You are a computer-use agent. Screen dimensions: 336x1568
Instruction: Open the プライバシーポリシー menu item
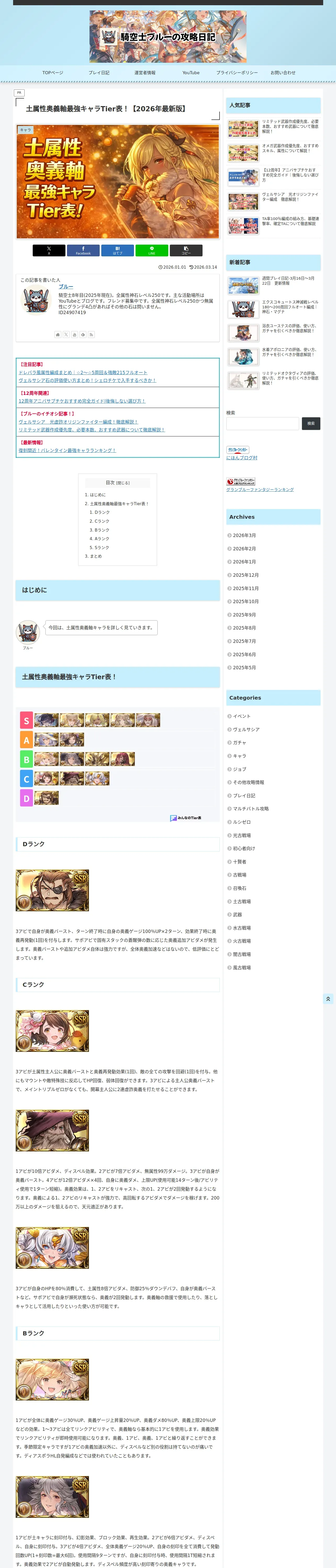(x=237, y=73)
